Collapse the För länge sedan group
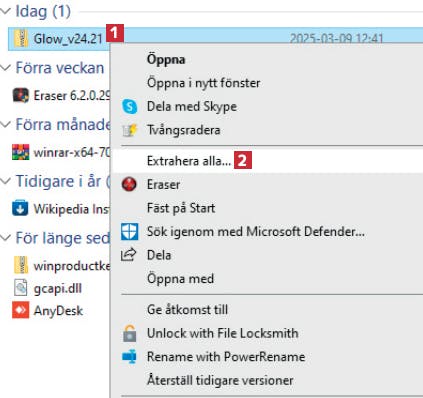The height and width of the screenshot is (398, 423). pyautogui.click(x=6, y=238)
